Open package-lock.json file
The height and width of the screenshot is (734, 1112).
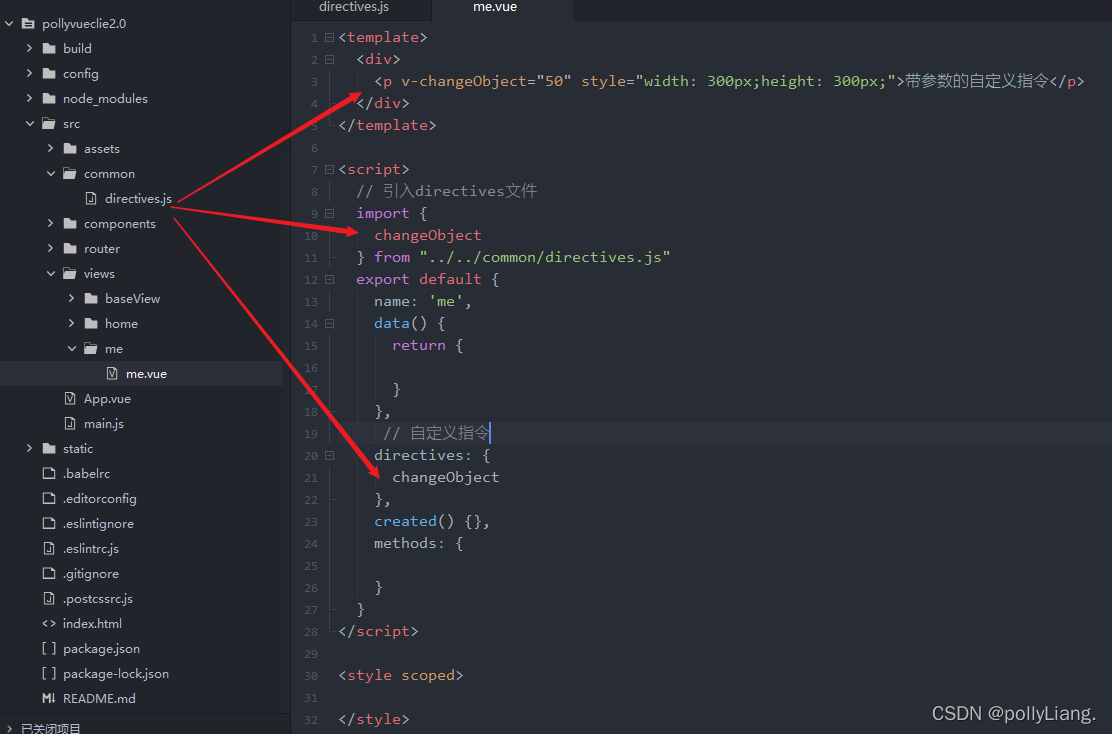[116, 674]
